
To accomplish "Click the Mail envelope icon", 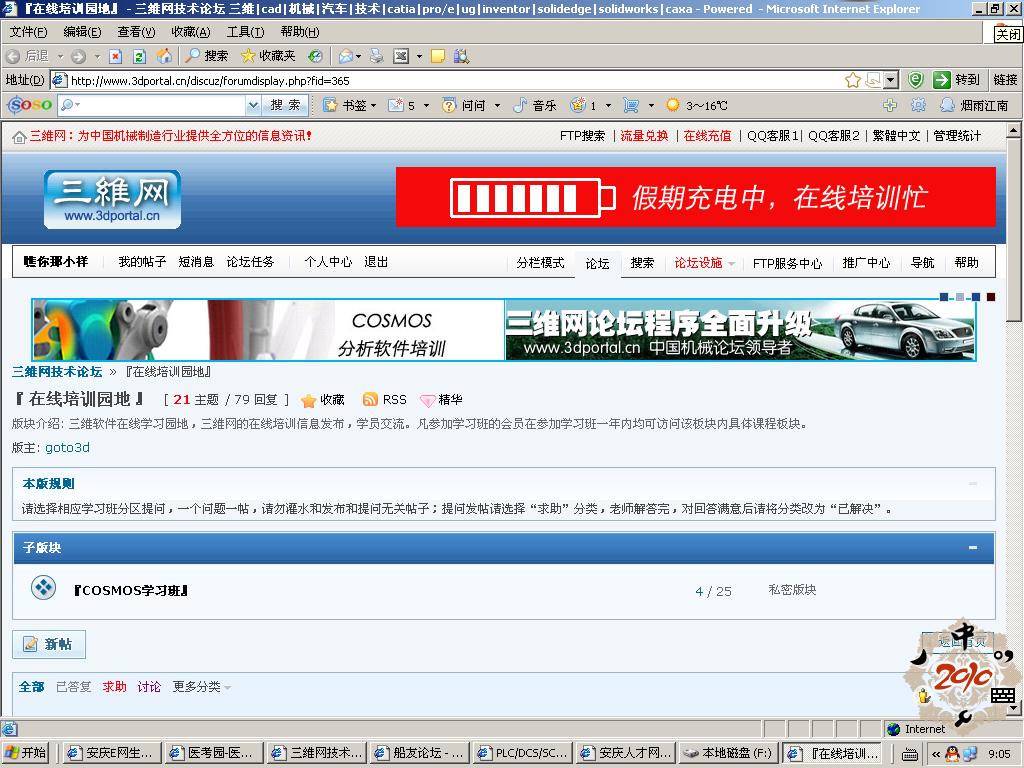I will pyautogui.click(x=345, y=56).
